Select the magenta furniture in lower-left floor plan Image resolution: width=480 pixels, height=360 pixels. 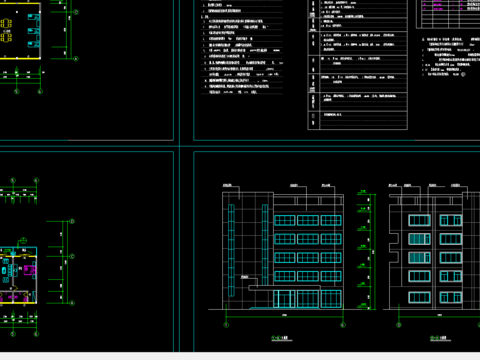(30, 270)
